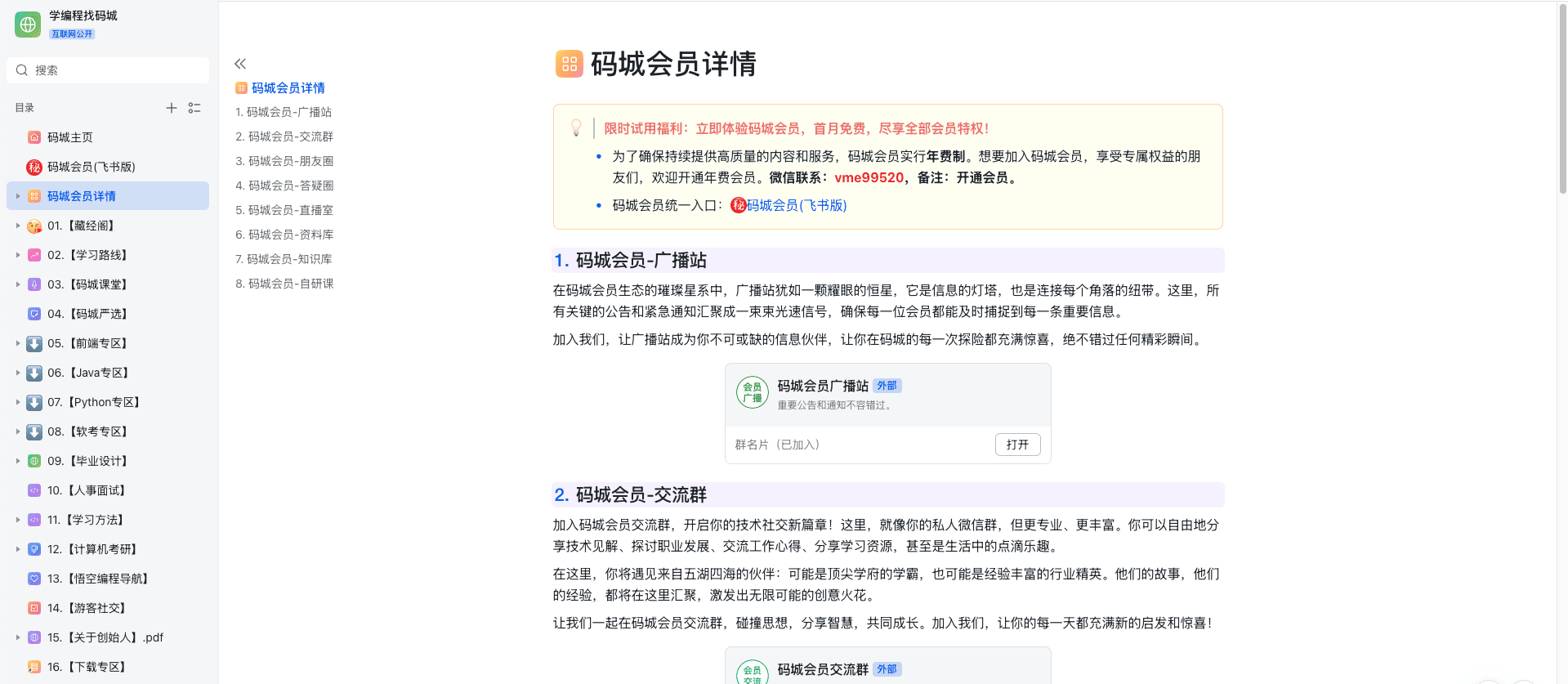This screenshot has height=684, width=1568.
Task: Click the icon of 13.【悟空编程导航】
Action: pyautogui.click(x=34, y=579)
